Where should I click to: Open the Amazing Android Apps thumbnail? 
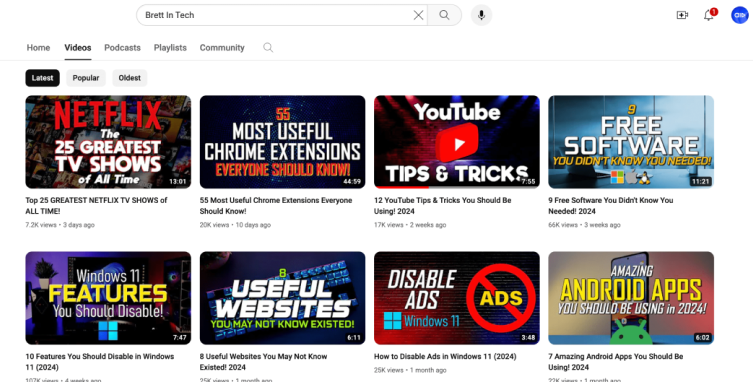pos(631,298)
